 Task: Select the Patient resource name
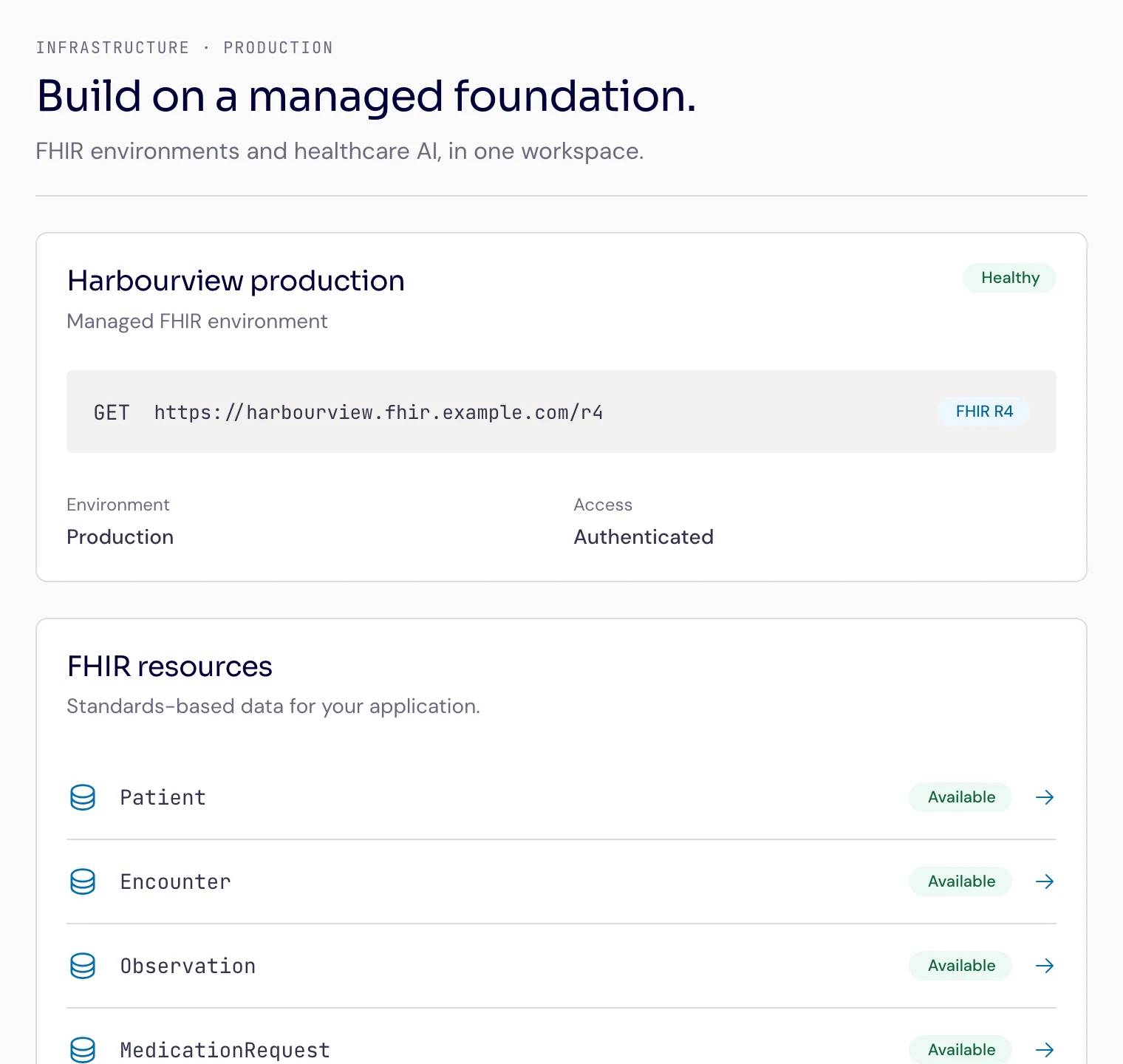(163, 797)
